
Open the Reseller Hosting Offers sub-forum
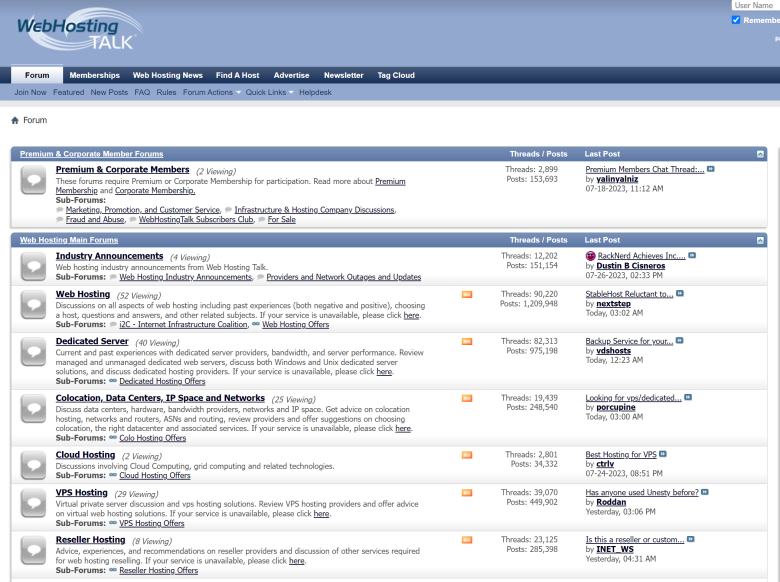[158, 570]
